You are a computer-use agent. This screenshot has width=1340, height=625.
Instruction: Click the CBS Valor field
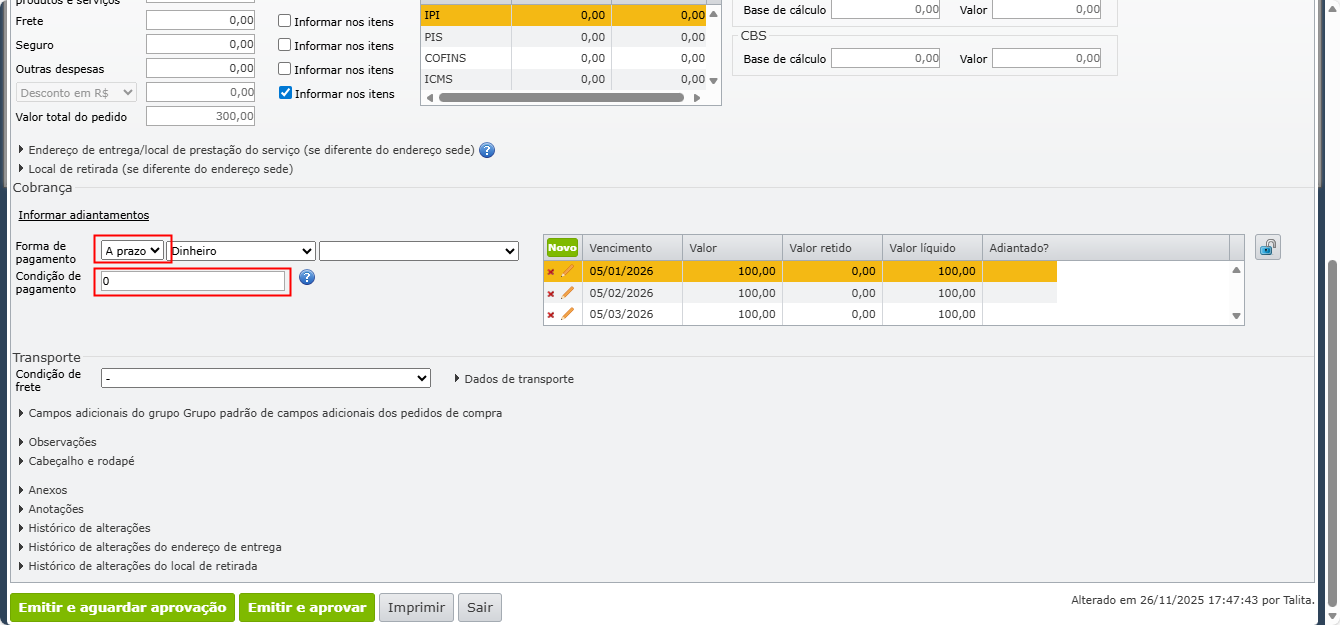(x=1047, y=58)
